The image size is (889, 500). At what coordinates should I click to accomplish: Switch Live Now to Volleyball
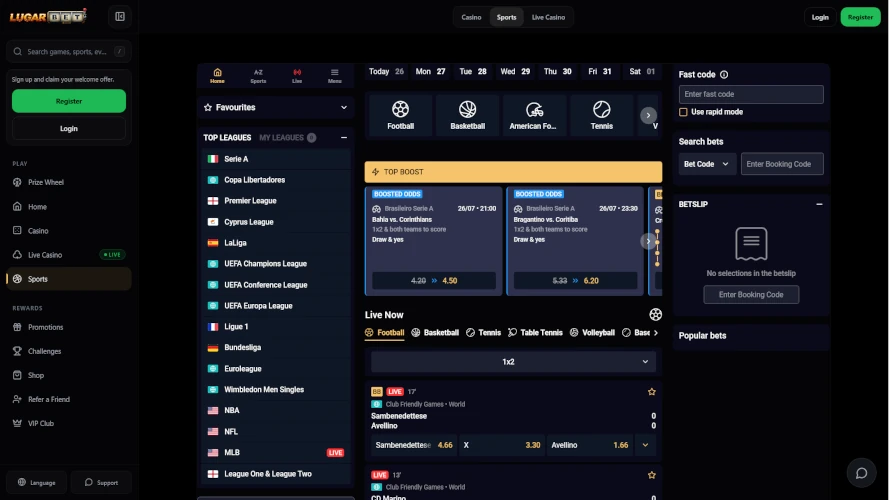[592, 333]
